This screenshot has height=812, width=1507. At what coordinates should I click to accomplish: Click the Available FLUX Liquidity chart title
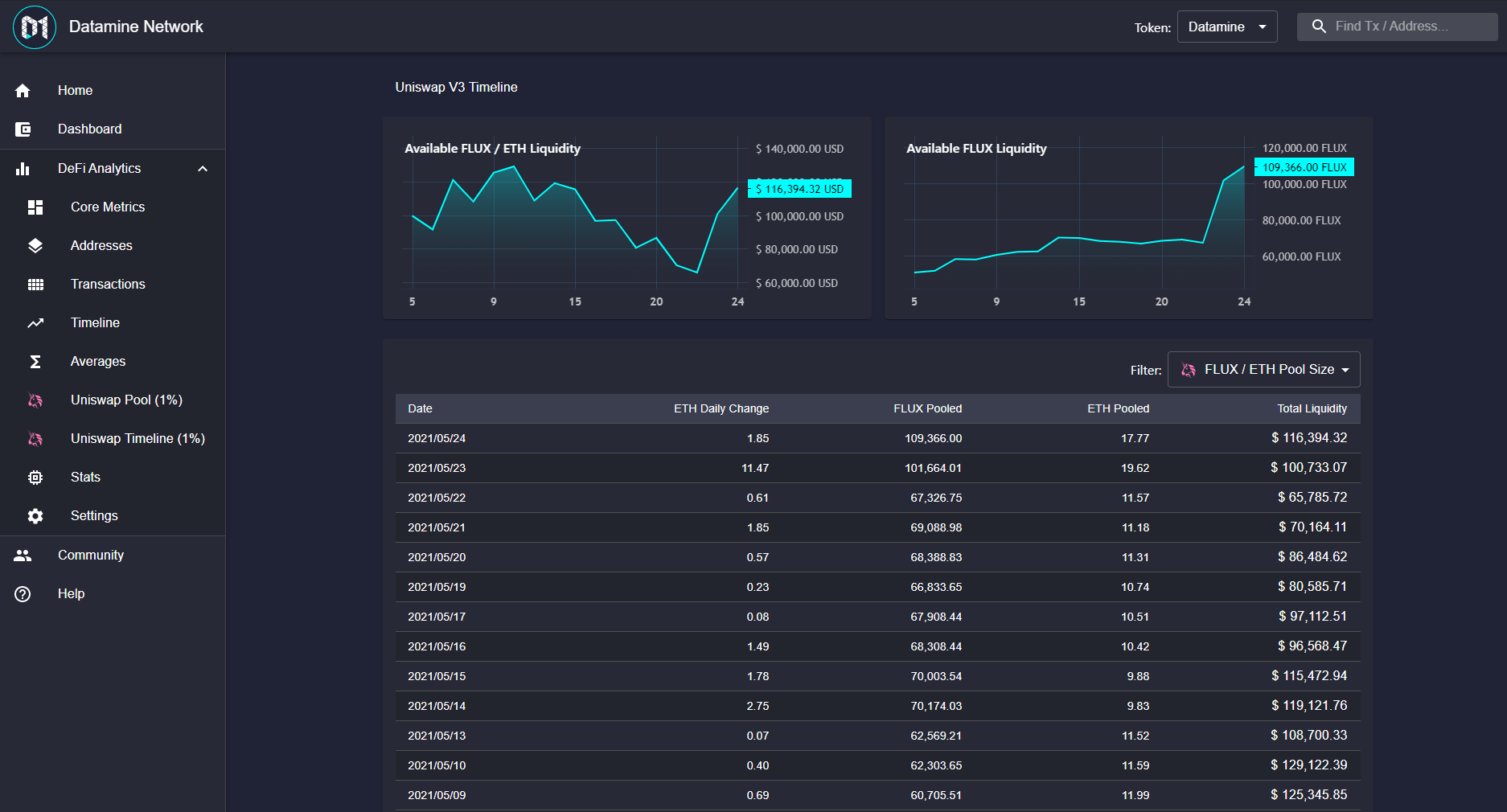(976, 149)
